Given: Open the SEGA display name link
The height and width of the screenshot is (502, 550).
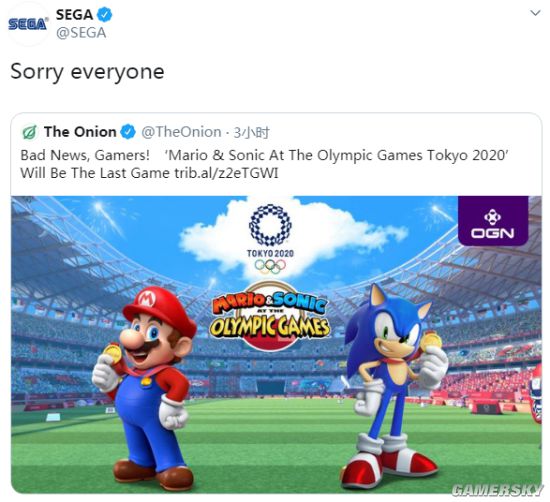Looking at the screenshot, I should 74,15.
